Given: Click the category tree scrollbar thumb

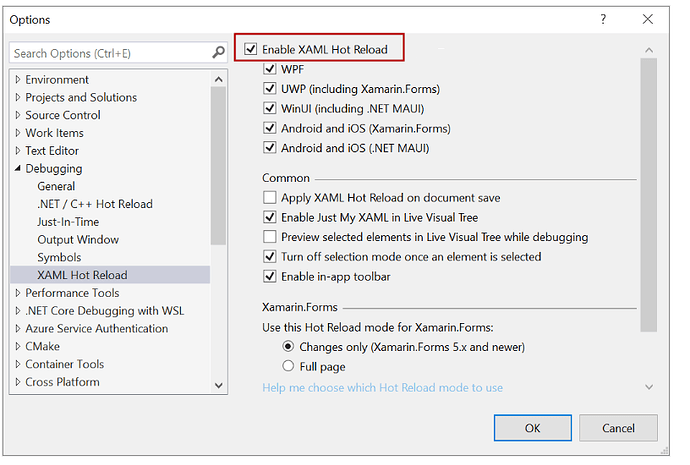Looking at the screenshot, I should [218, 166].
